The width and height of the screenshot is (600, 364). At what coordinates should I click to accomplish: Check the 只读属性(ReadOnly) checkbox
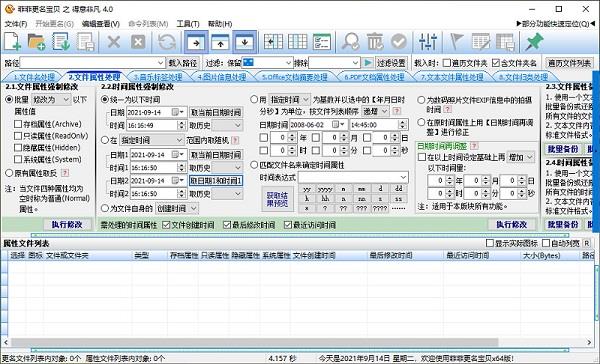tap(18, 136)
